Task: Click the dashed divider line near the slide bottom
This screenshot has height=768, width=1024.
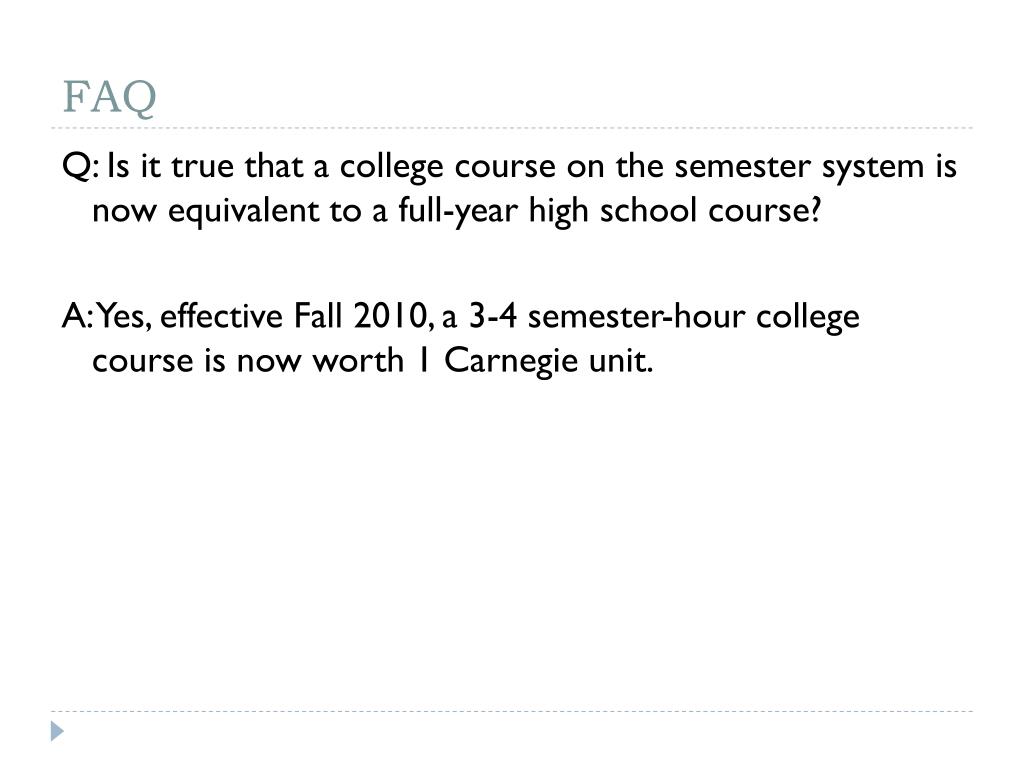Action: tap(512, 711)
